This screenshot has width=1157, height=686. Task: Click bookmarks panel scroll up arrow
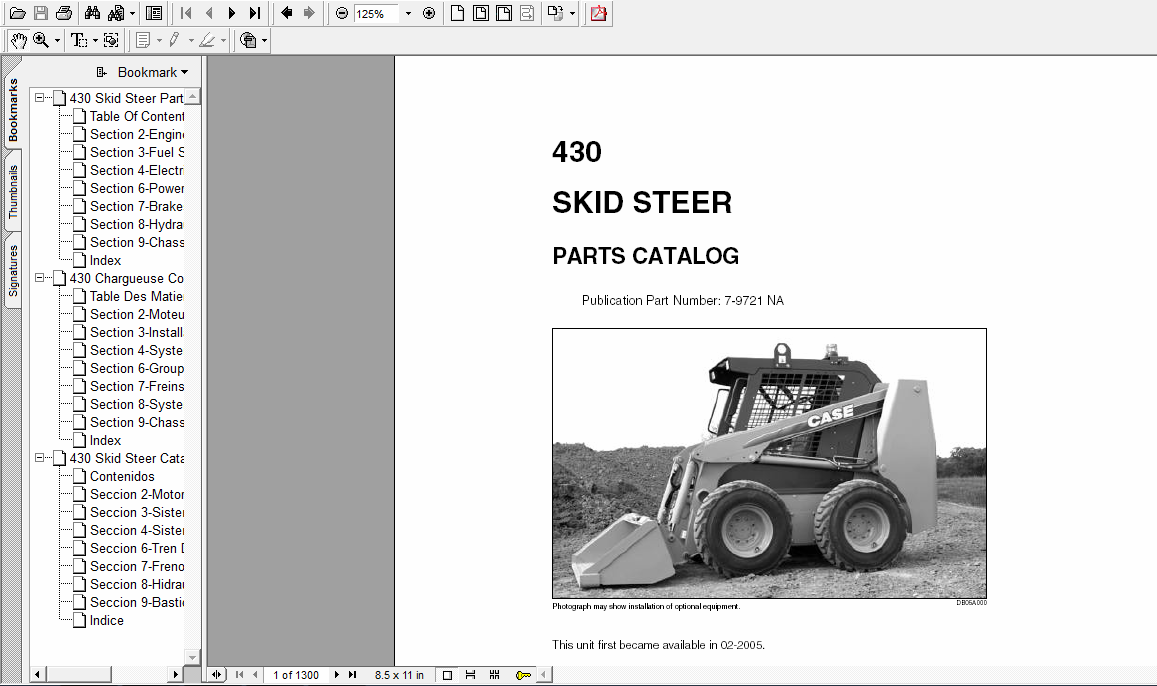[x=193, y=97]
